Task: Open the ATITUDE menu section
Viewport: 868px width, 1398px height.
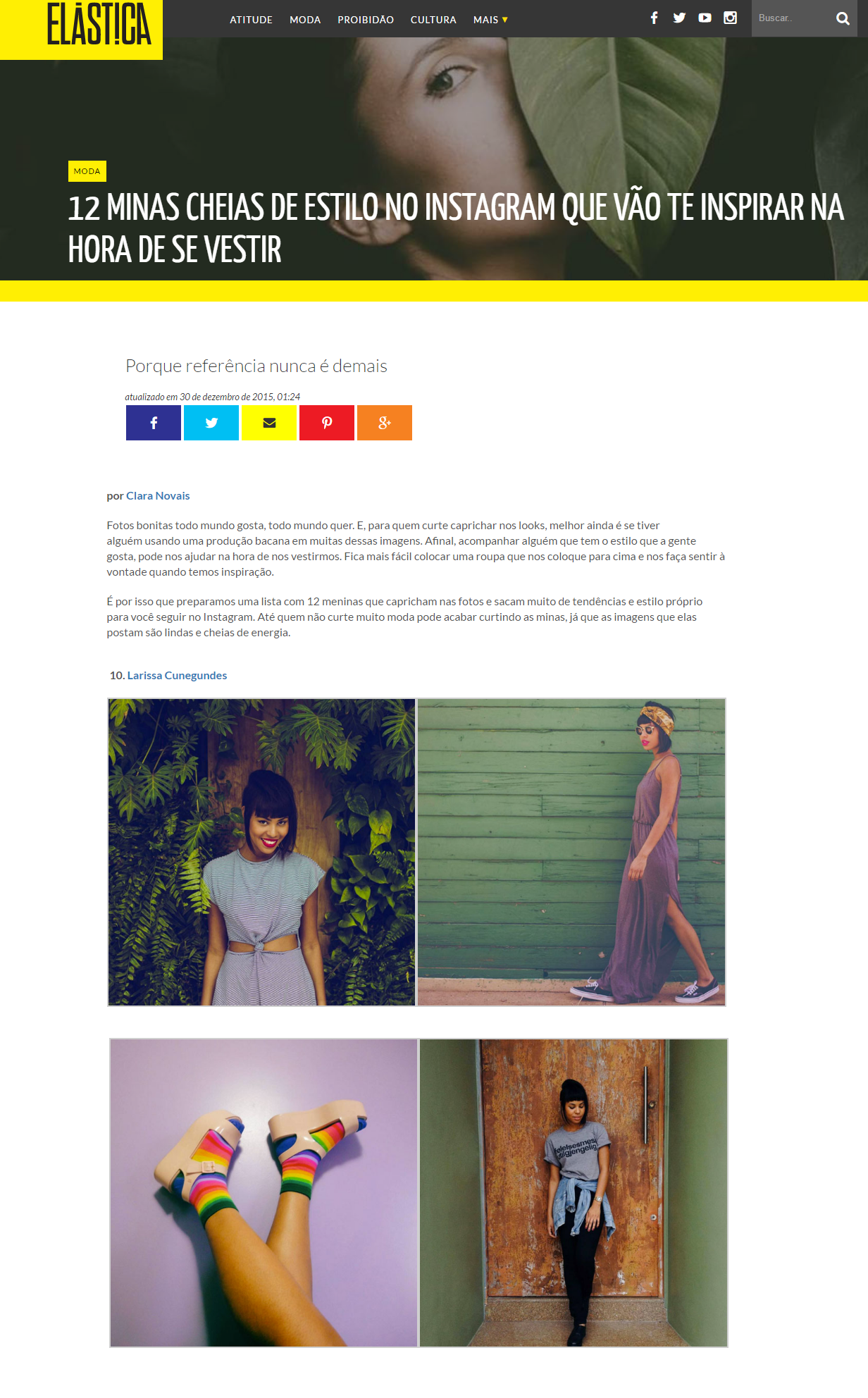Action: (251, 20)
